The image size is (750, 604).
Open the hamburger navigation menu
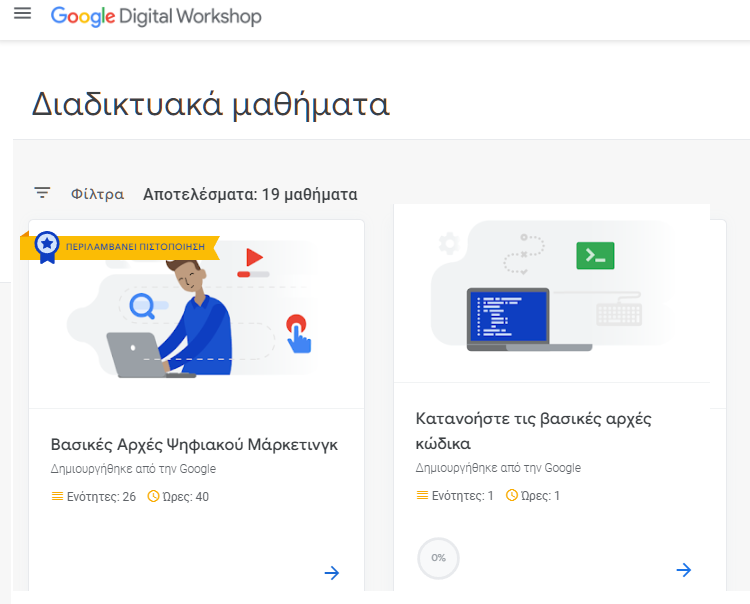pyautogui.click(x=22, y=13)
